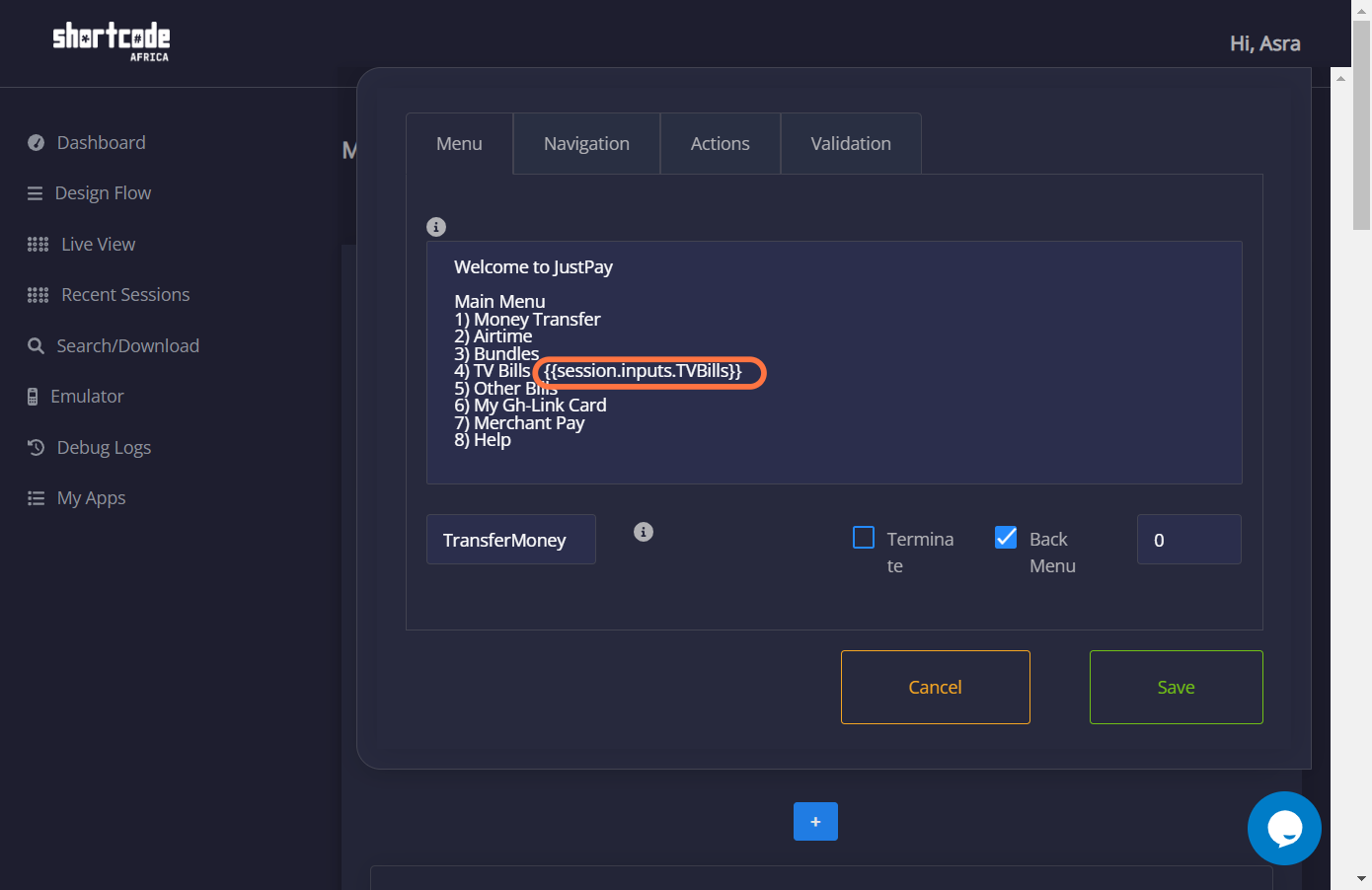
Task: Click the inner scroll up arrow
Action: point(1340,78)
